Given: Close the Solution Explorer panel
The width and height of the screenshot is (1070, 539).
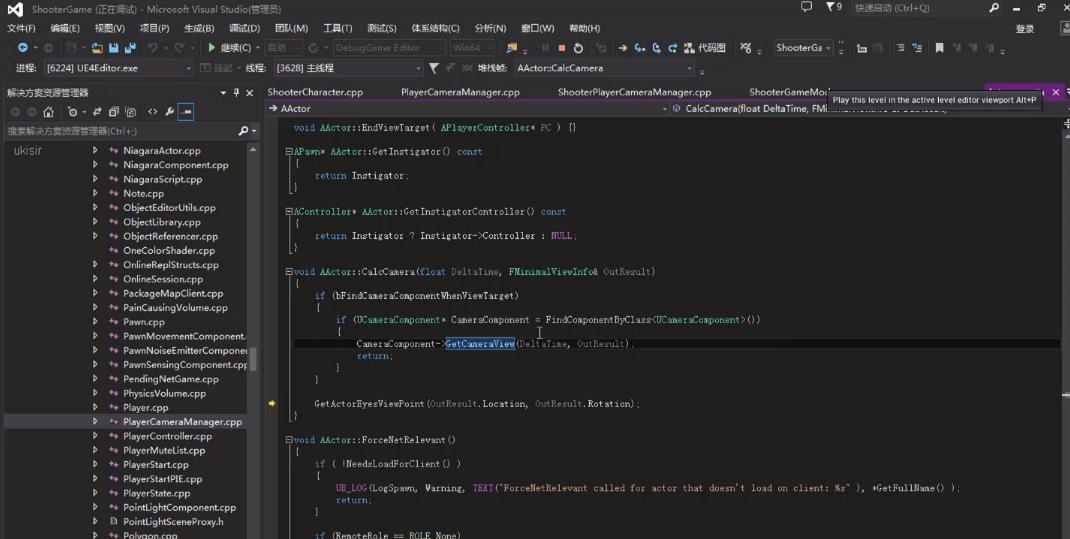Looking at the screenshot, I should [x=250, y=93].
